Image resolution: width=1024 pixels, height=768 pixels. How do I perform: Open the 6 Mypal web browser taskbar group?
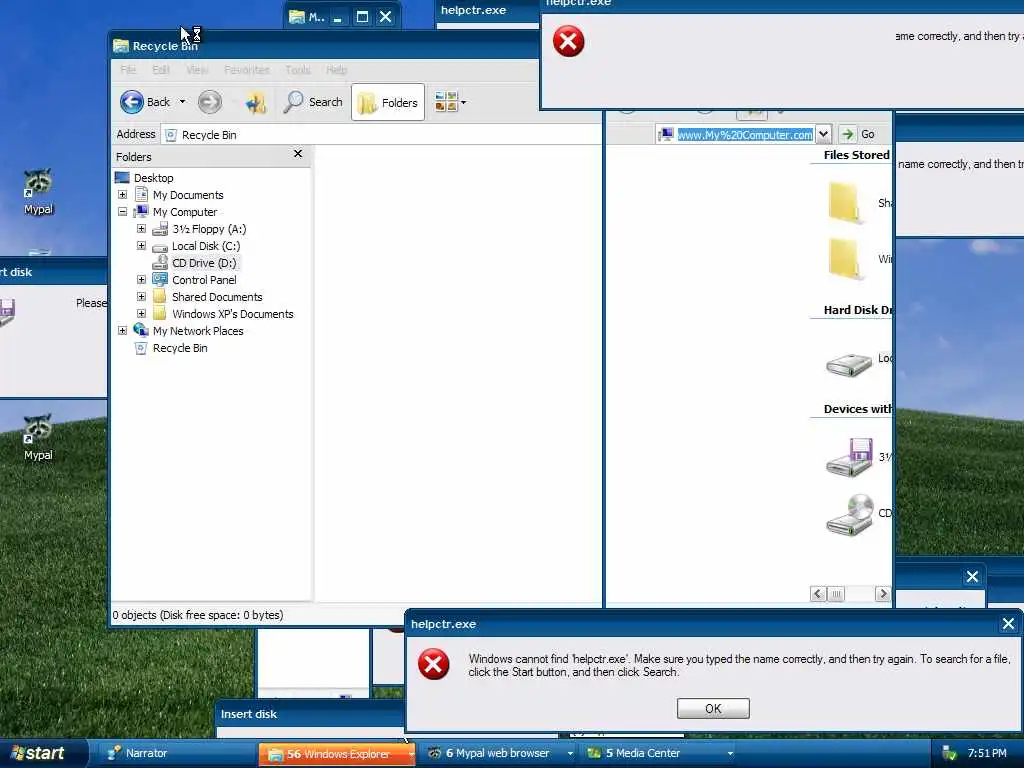coord(498,754)
